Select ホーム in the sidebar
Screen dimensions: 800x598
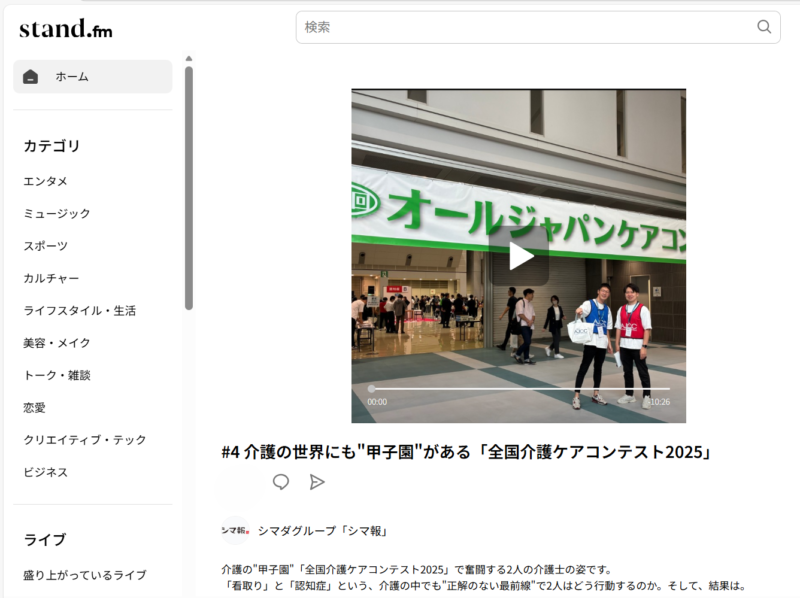[72, 77]
